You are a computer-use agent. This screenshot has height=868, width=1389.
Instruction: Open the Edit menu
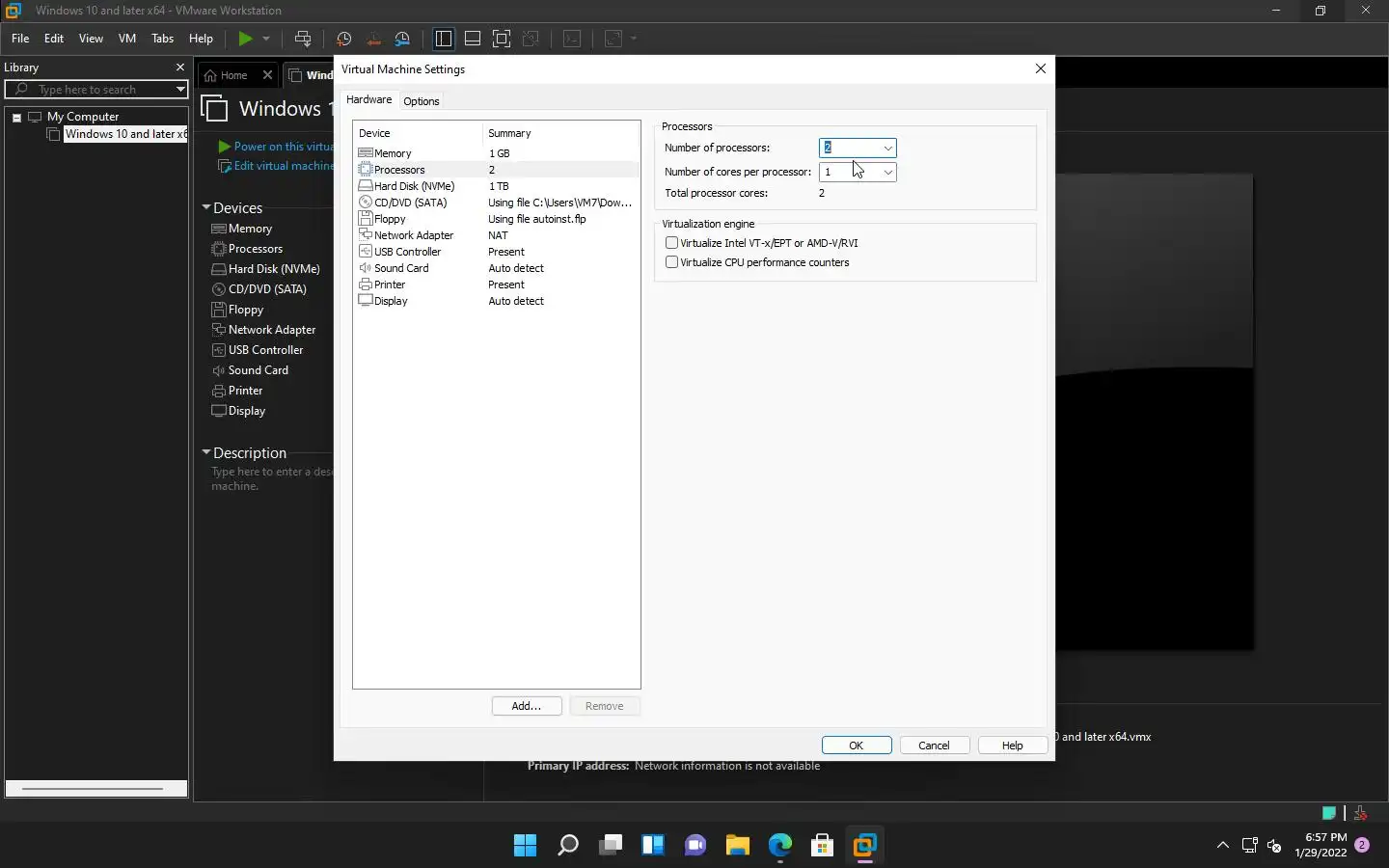click(x=54, y=39)
